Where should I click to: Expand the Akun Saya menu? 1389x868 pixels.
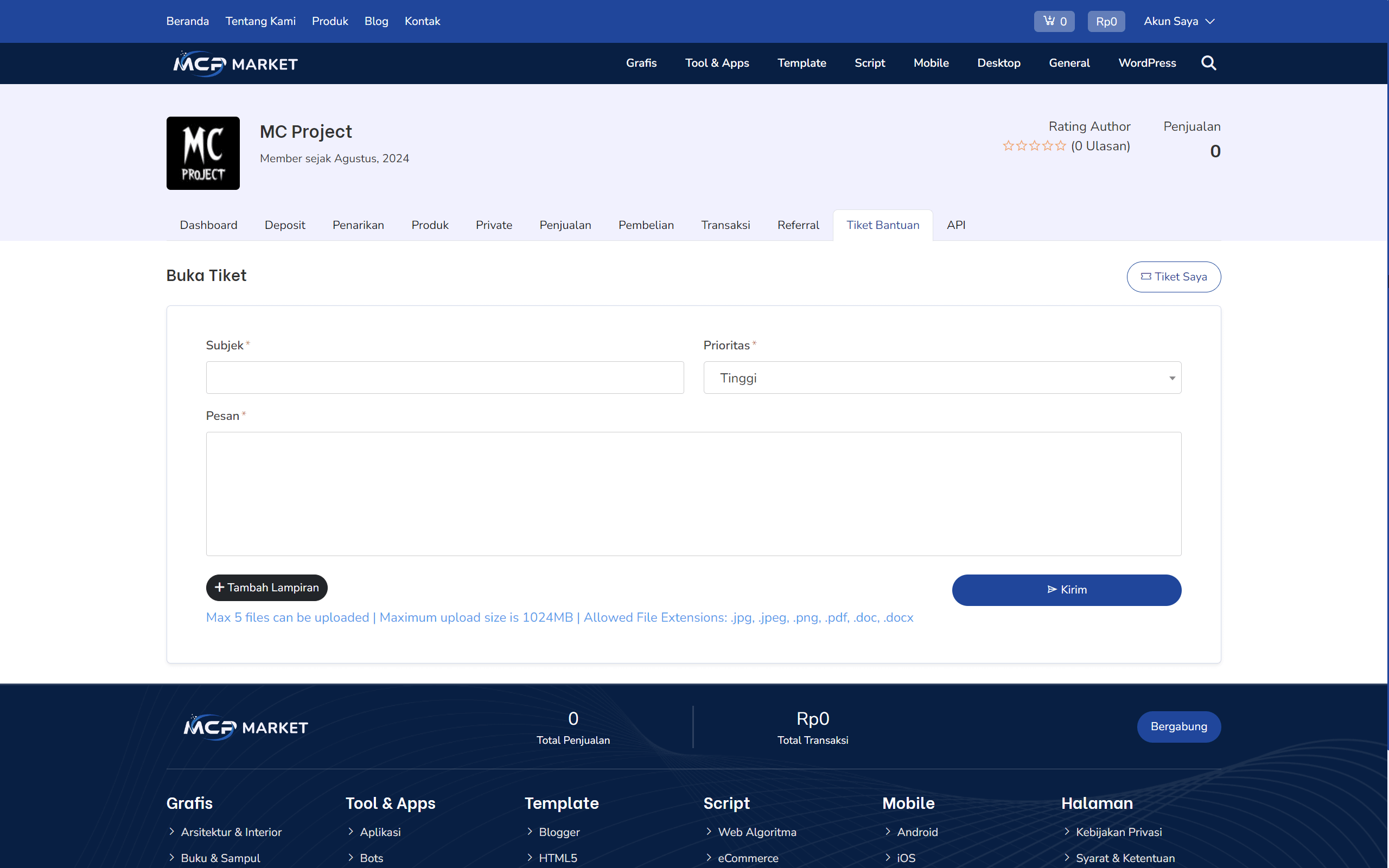(1179, 21)
